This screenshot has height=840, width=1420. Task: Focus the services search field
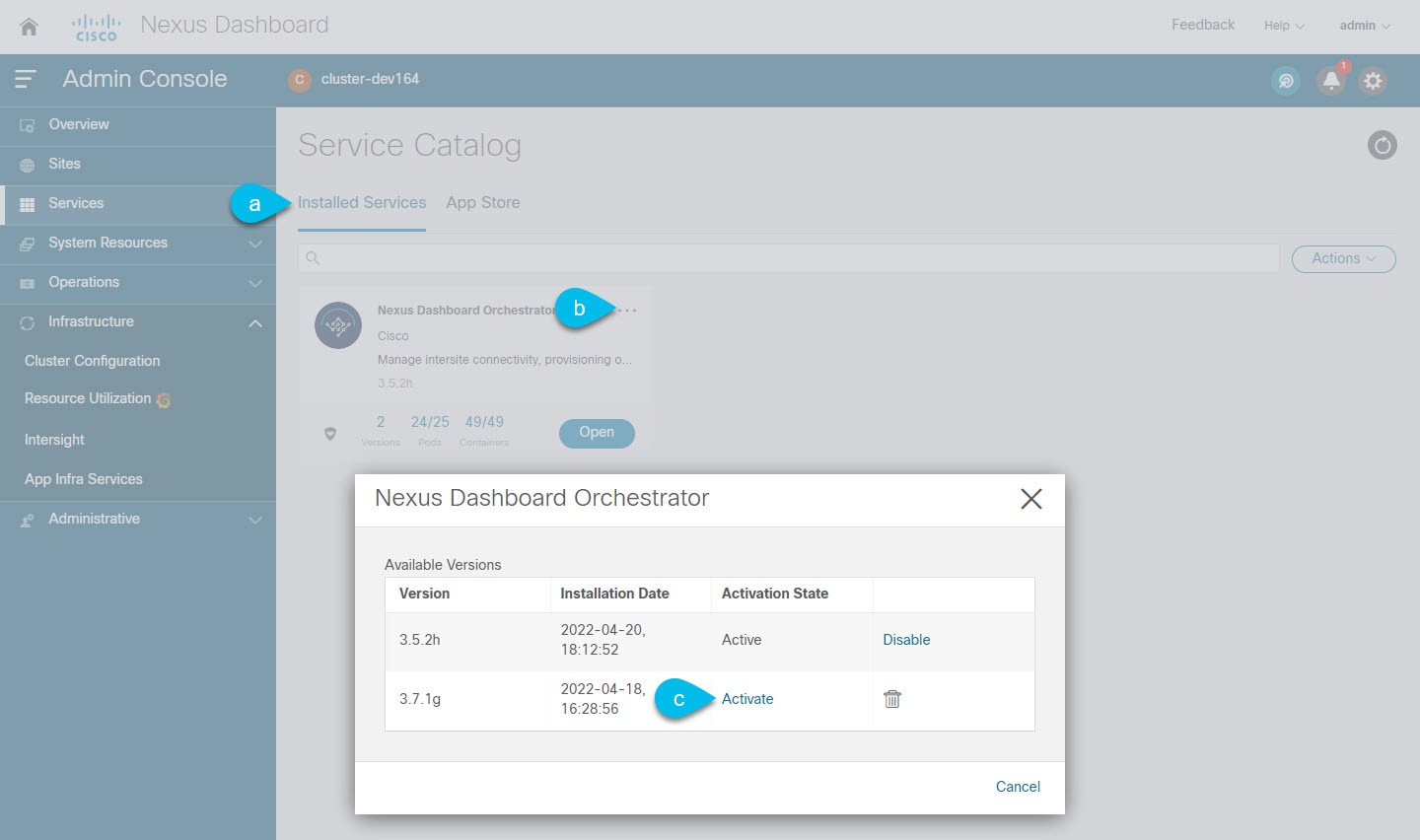click(x=789, y=258)
